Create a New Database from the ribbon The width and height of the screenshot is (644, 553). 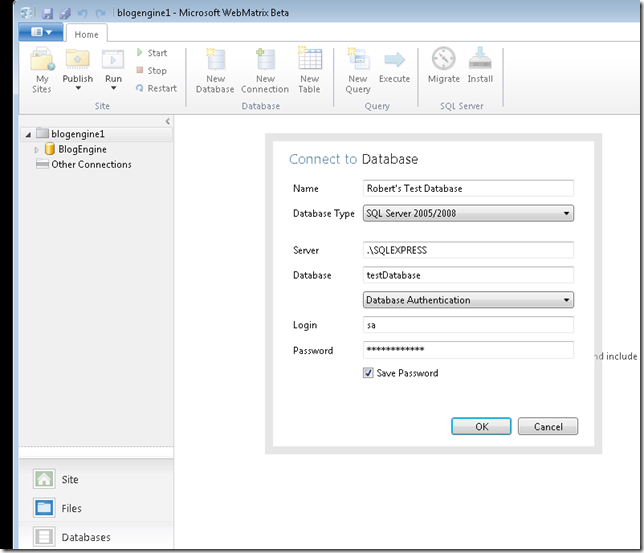click(215, 71)
